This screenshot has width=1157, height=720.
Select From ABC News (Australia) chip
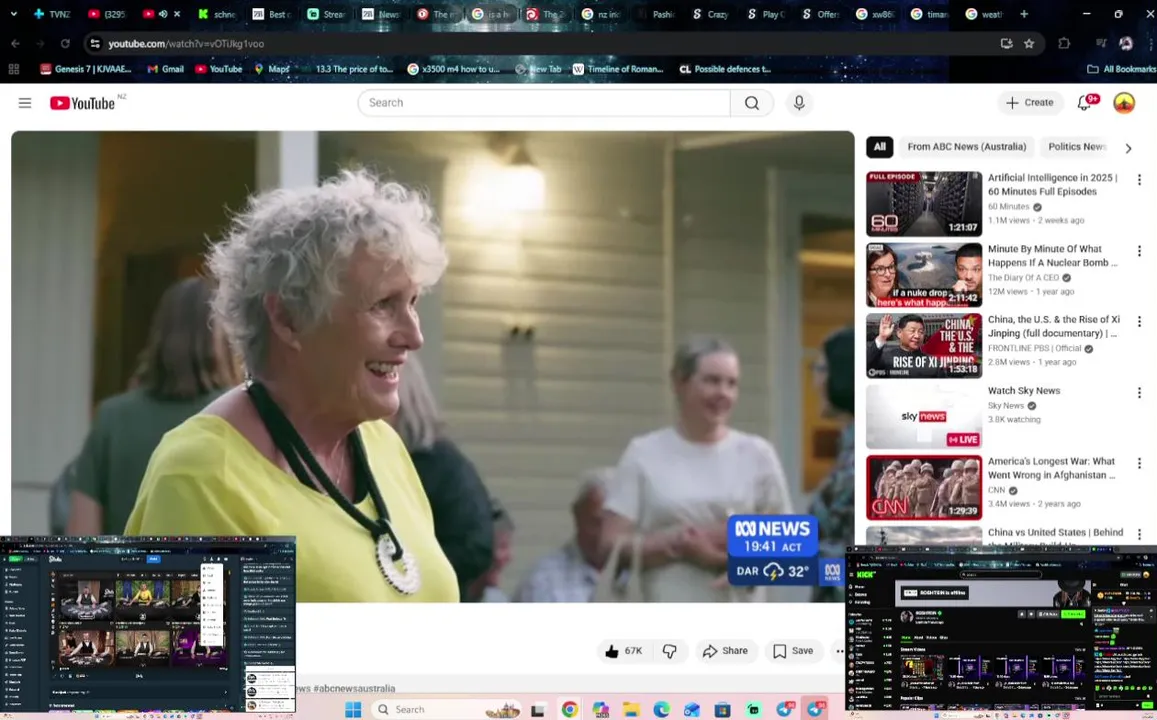967,147
